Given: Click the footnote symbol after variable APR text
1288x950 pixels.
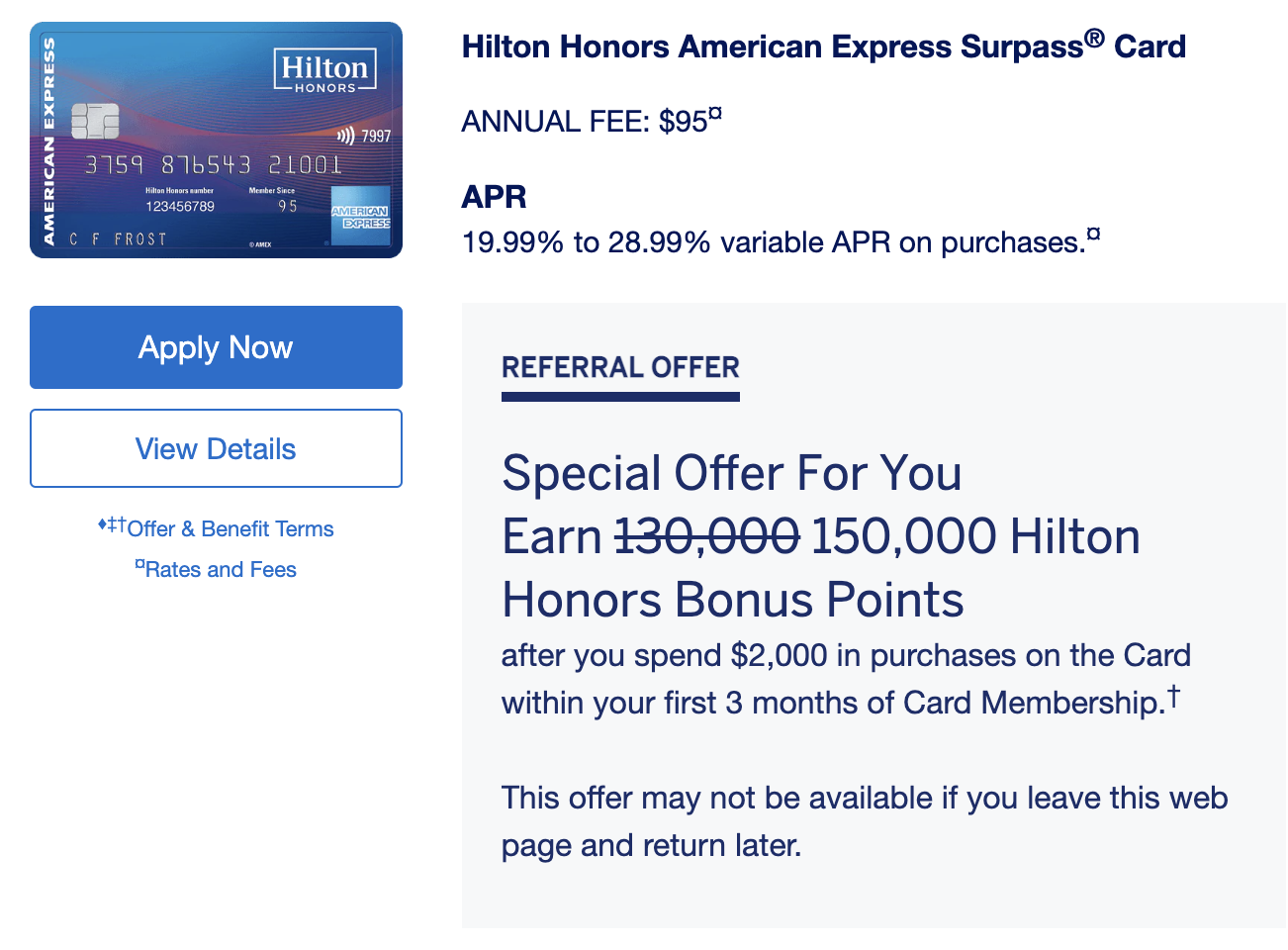Looking at the screenshot, I should pyautogui.click(x=1093, y=235).
